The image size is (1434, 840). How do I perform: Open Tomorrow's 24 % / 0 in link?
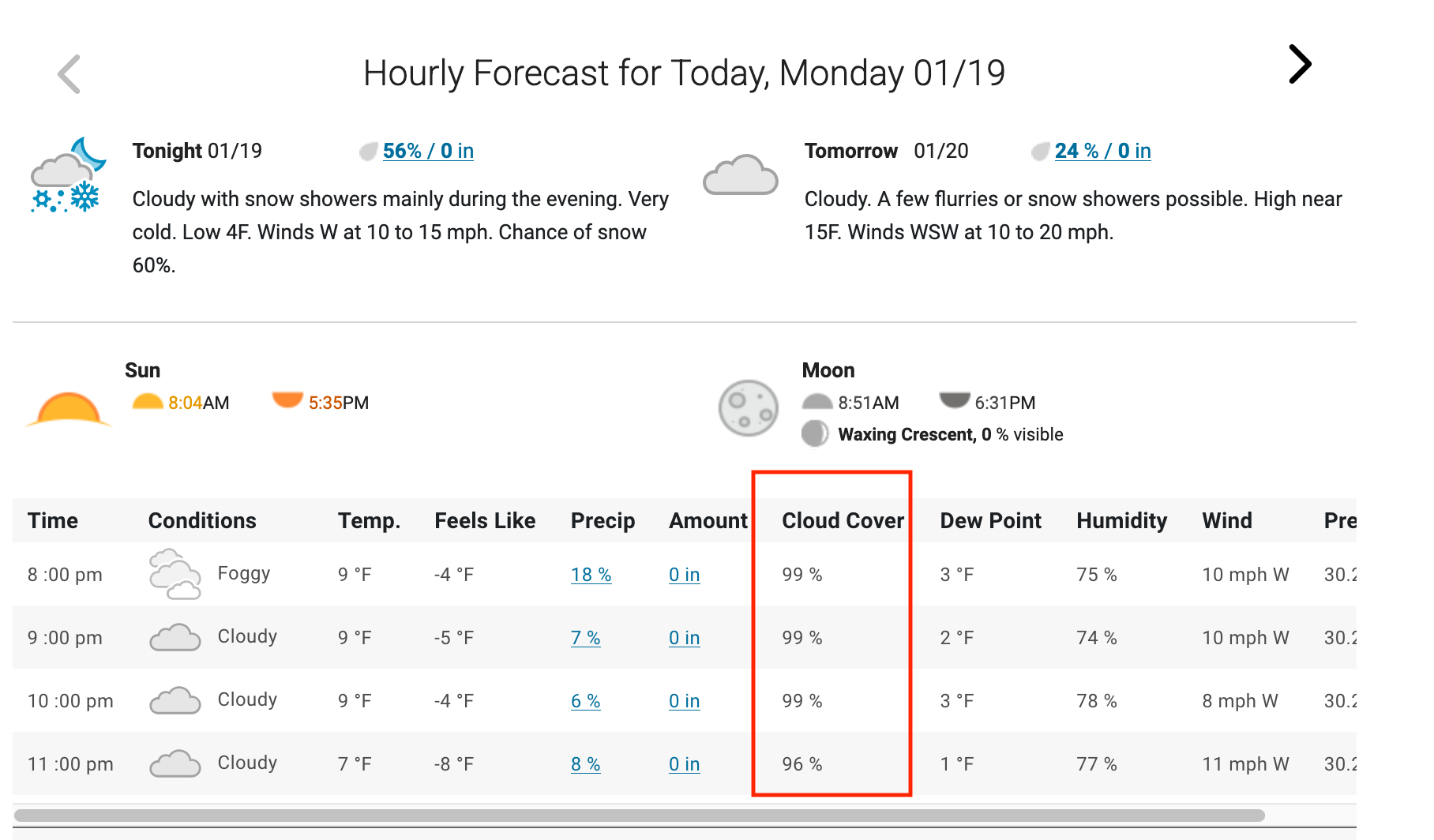click(x=1102, y=151)
